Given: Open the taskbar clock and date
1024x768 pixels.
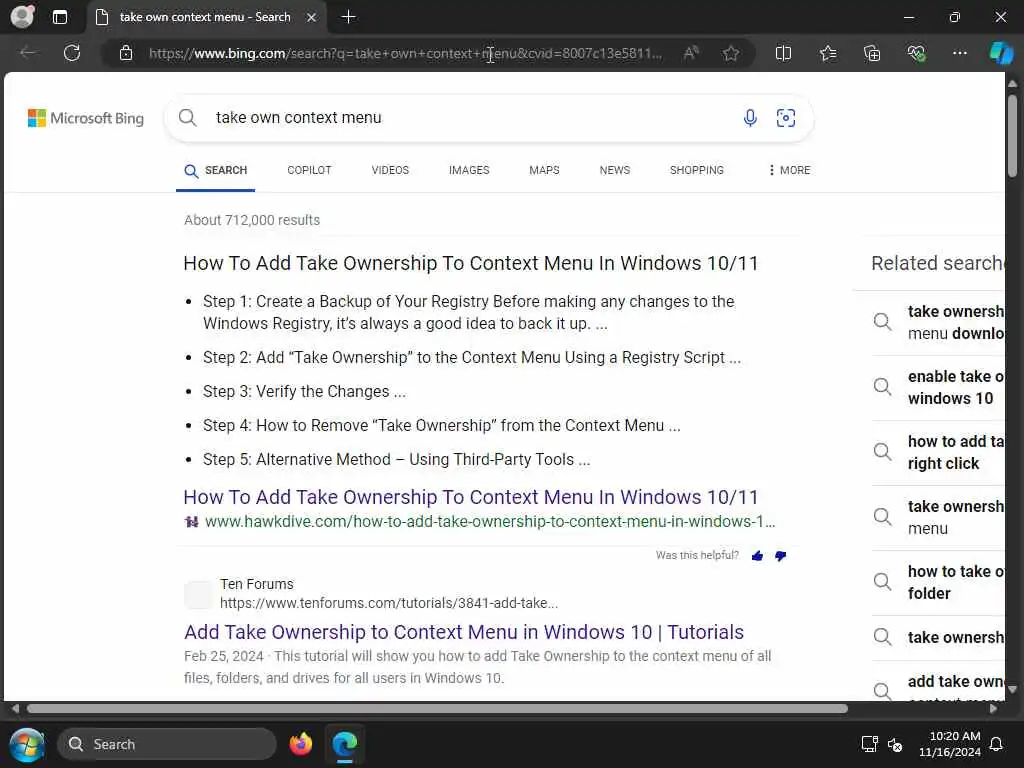Looking at the screenshot, I should (950, 744).
